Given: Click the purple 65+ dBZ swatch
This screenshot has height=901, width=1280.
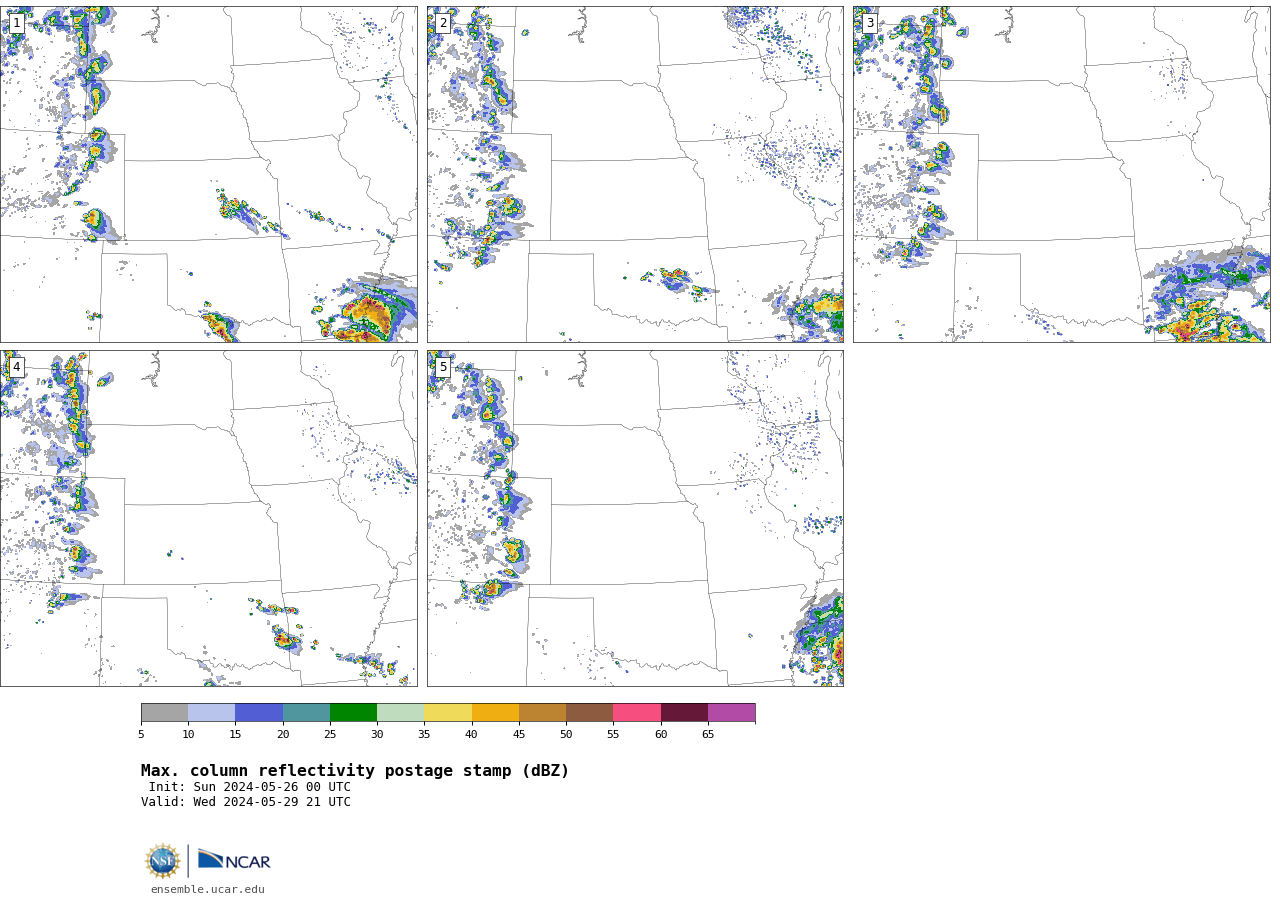Looking at the screenshot, I should click(731, 712).
